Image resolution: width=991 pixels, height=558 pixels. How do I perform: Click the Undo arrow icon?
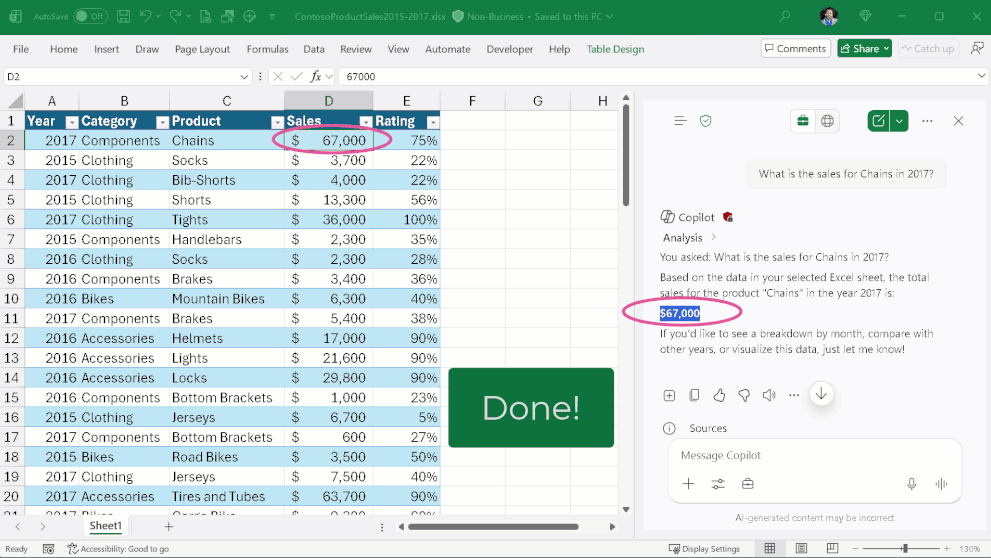pyautogui.click(x=145, y=16)
